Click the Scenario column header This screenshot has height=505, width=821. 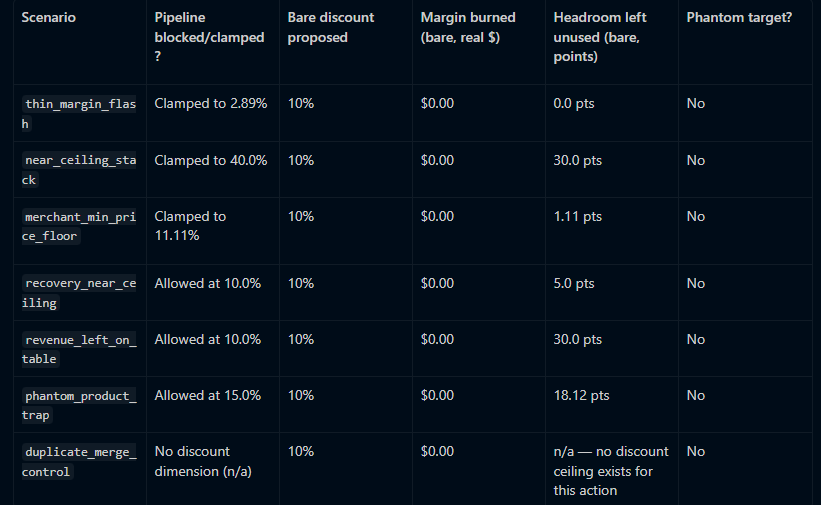[49, 18]
